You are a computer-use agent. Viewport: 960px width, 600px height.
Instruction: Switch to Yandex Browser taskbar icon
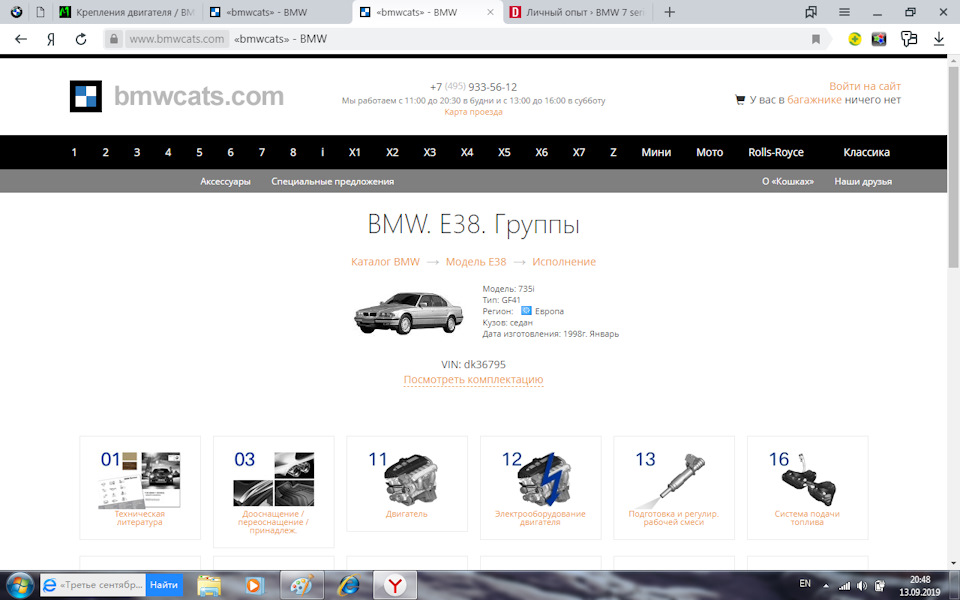[396, 585]
